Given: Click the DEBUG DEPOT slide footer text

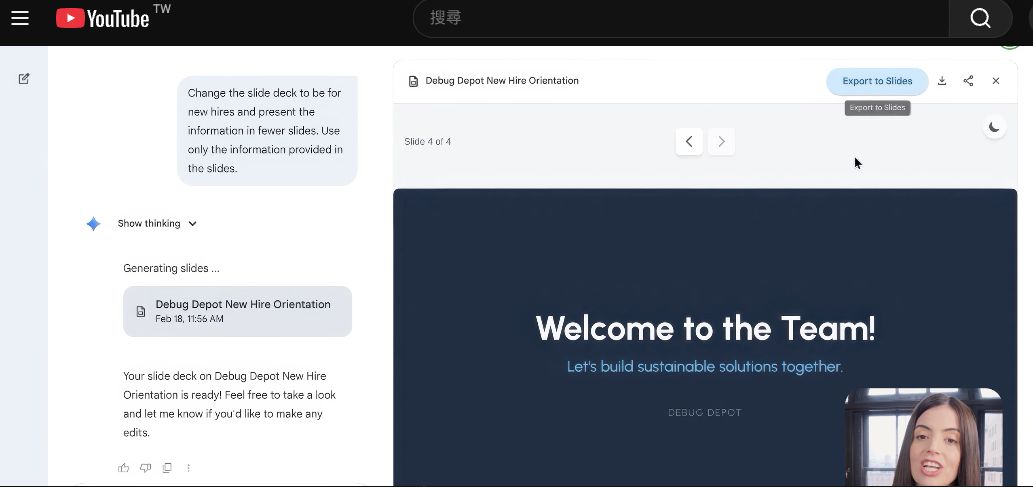Looking at the screenshot, I should 705,413.
